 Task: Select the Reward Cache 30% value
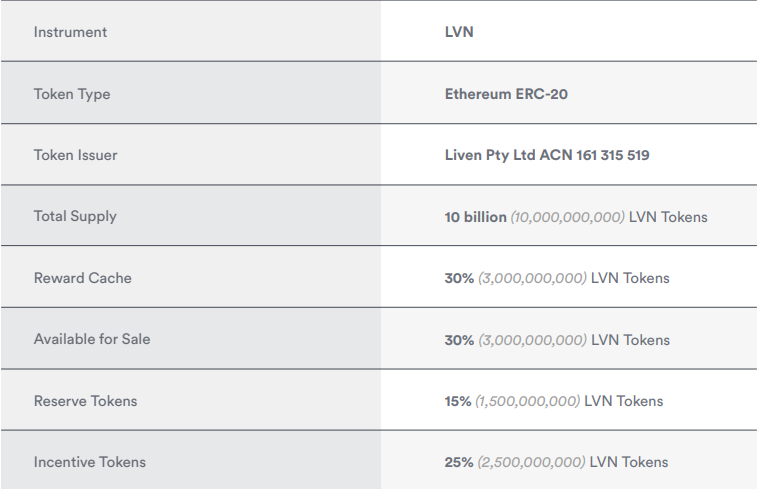pos(459,278)
